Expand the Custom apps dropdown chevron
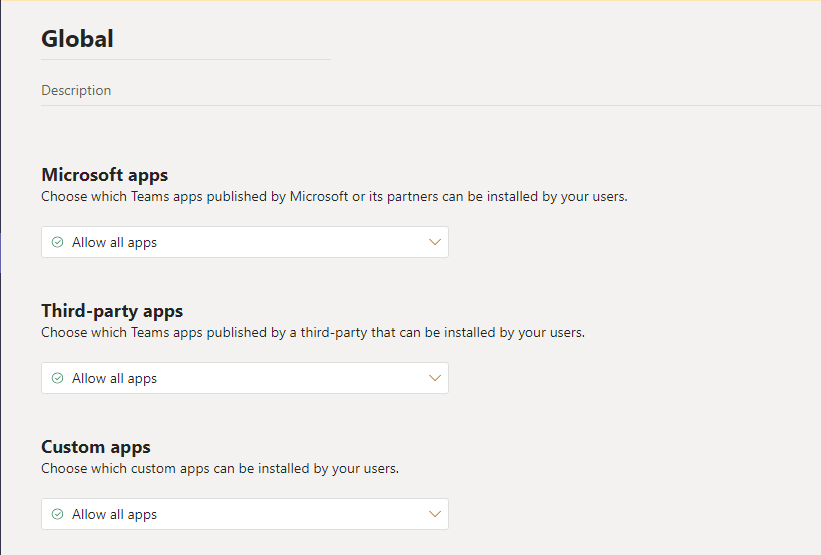Image resolution: width=821 pixels, height=555 pixels. (x=435, y=514)
